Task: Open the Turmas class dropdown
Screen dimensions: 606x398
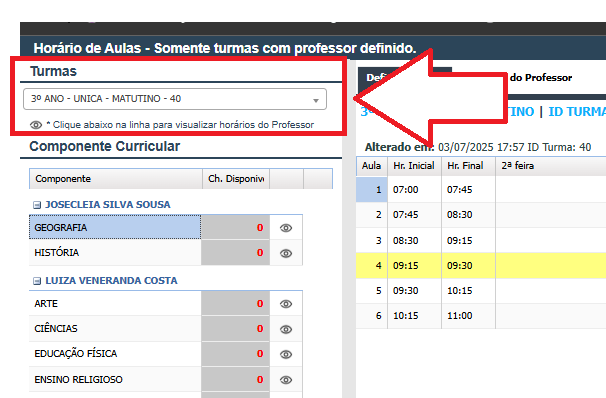Action: click(x=175, y=99)
